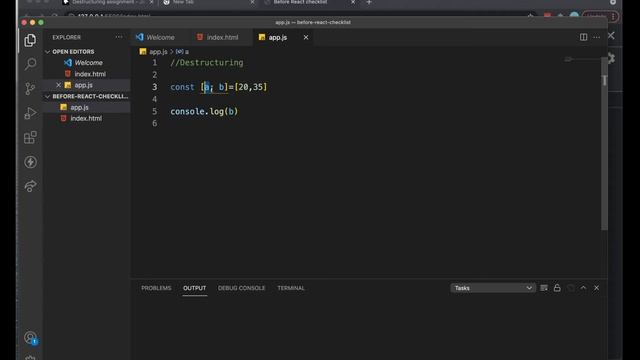Clear the output panel
Screen dimensions: 640x360
[x=544, y=288]
